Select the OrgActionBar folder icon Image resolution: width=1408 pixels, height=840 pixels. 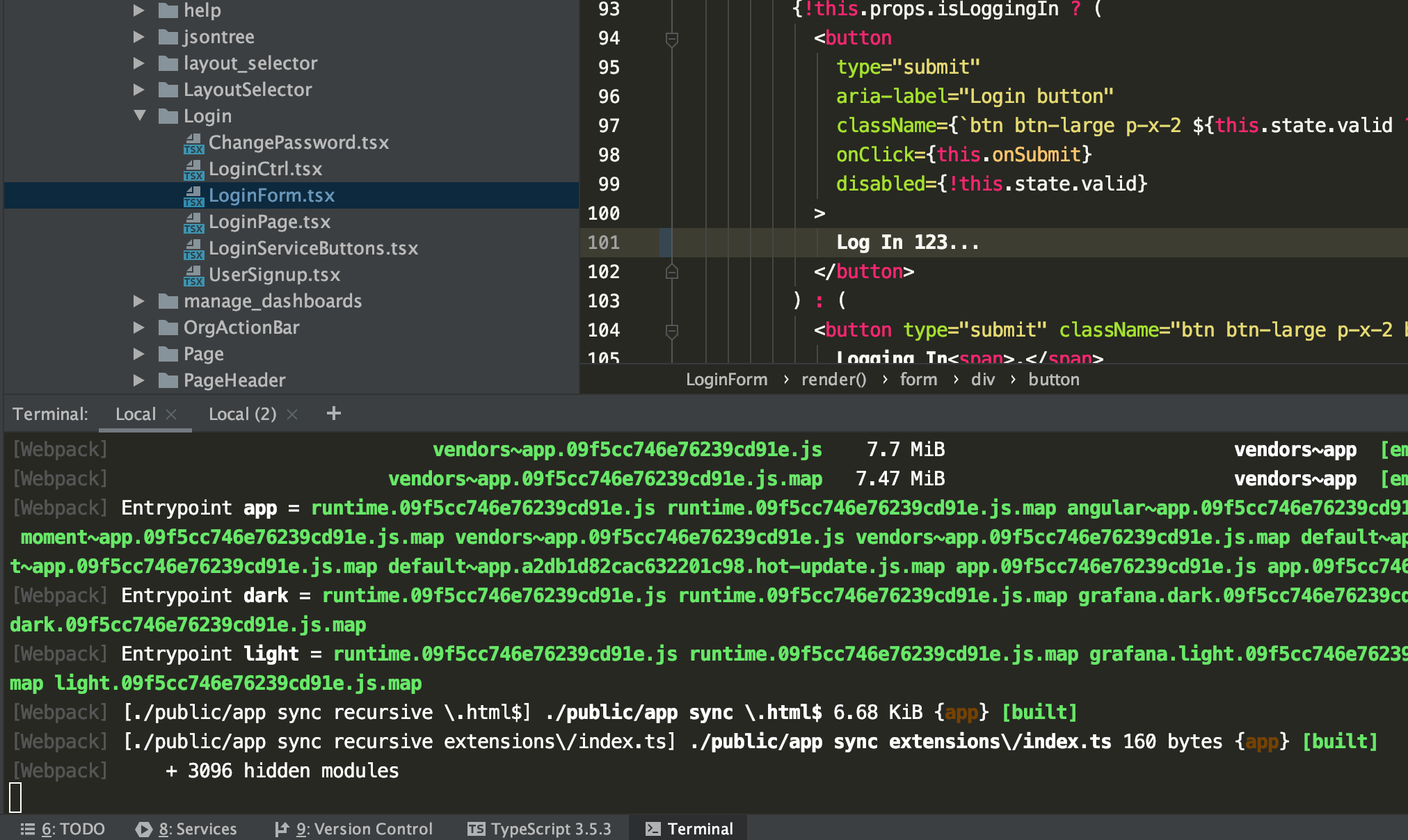point(168,328)
